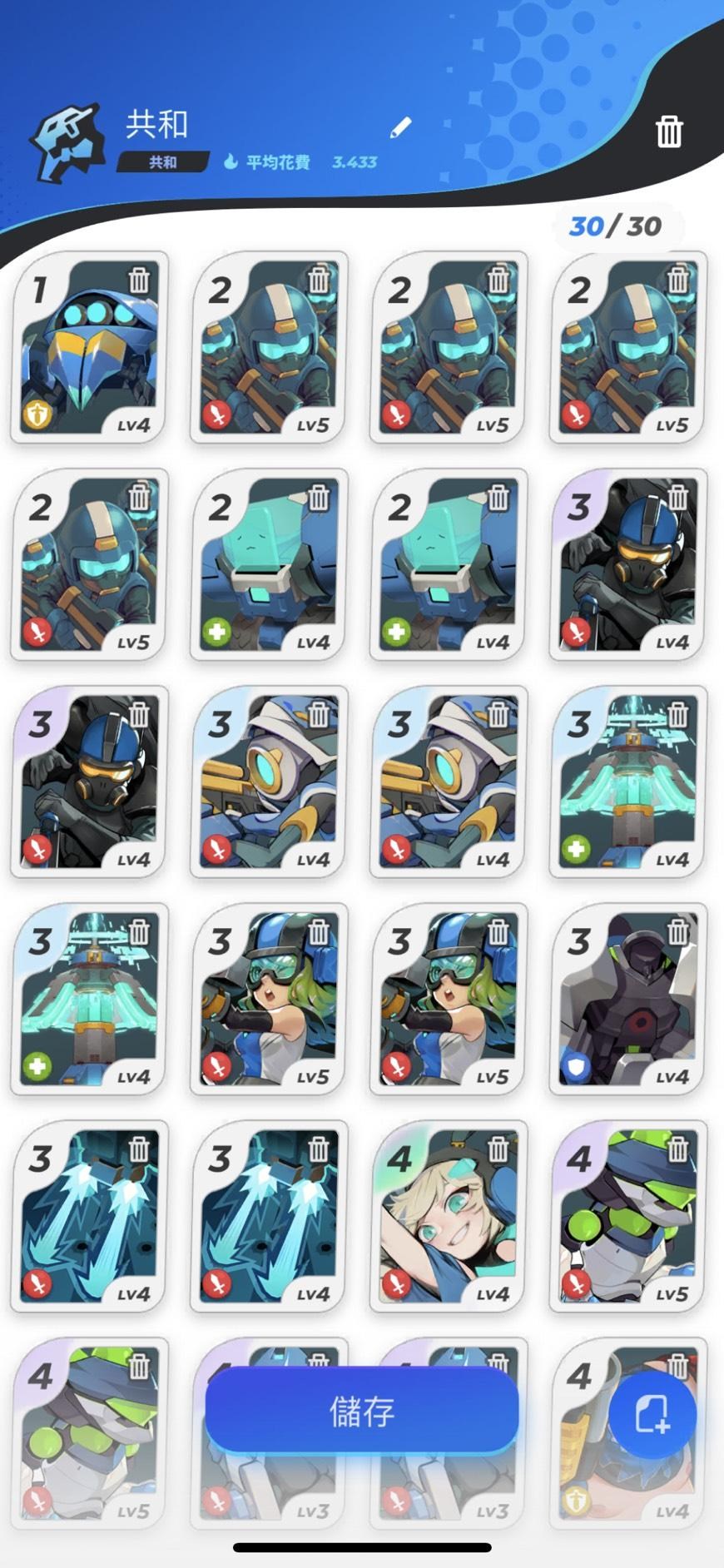The height and width of the screenshot is (1568, 724).
Task: Tap the 30/30 card count indicator
Action: 616,226
